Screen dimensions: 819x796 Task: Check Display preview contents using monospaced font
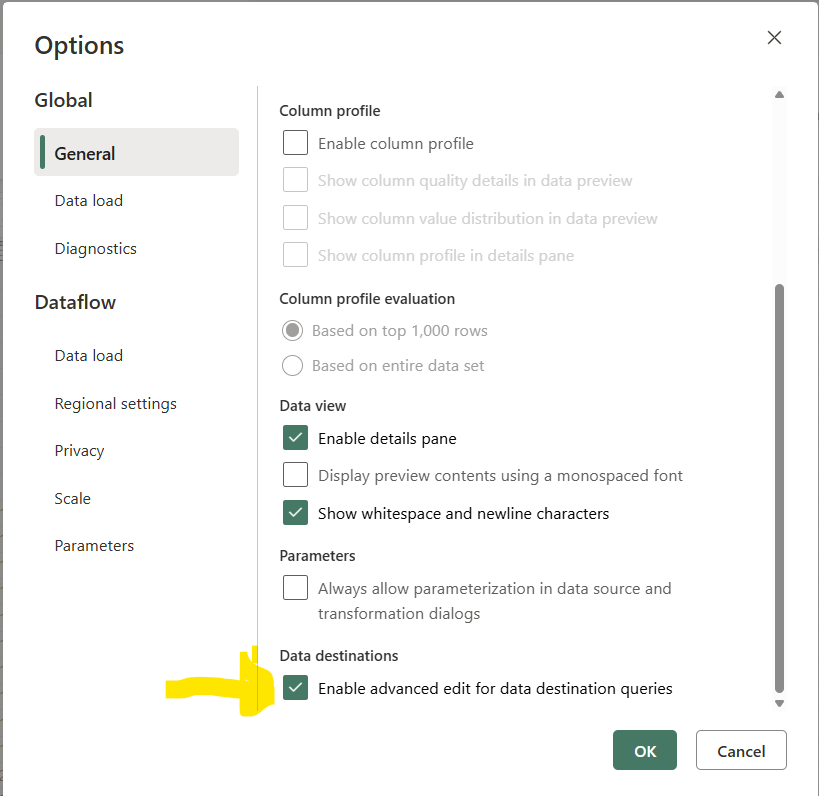[295, 475]
